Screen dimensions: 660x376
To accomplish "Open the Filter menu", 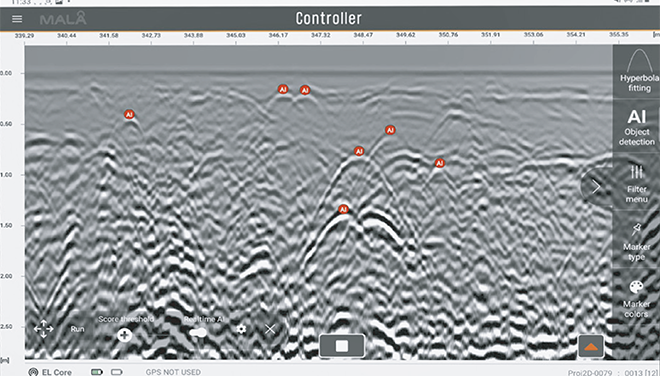I will tap(636, 183).
